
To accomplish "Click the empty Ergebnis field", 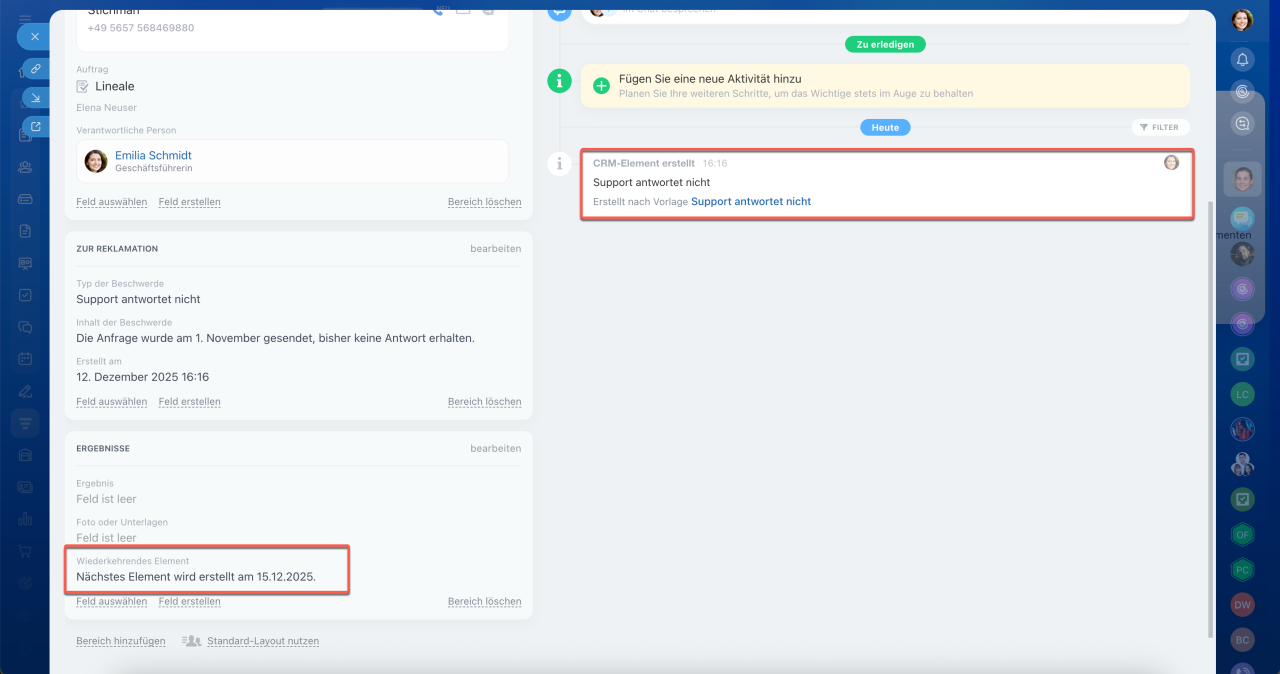I will coord(106,499).
